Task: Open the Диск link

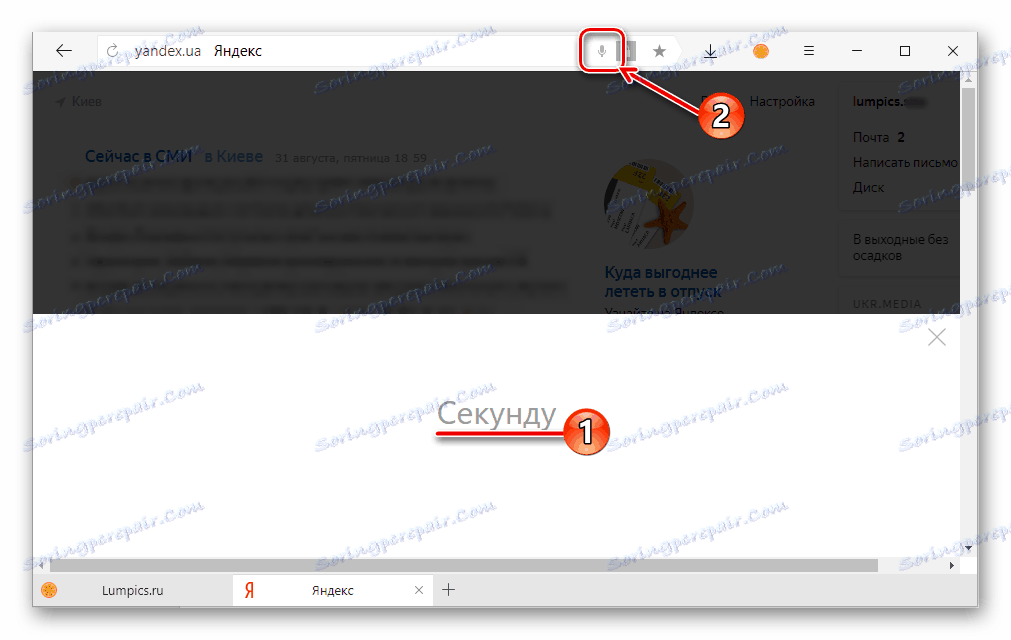Action: click(x=868, y=188)
